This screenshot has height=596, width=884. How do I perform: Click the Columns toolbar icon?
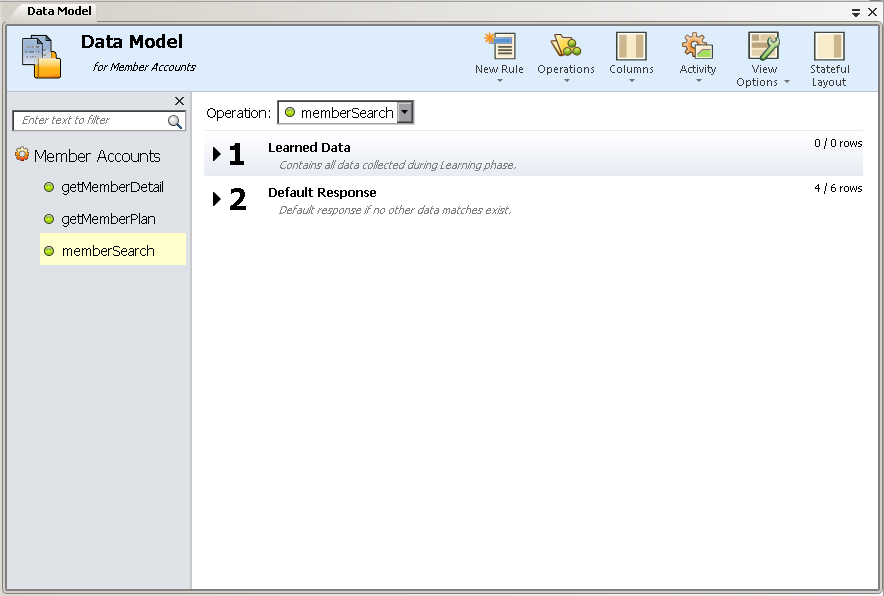631,46
